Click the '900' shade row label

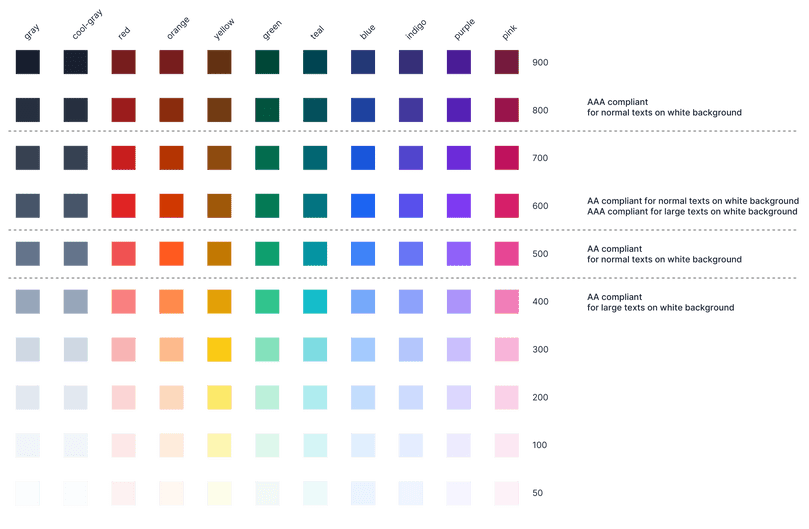540,62
